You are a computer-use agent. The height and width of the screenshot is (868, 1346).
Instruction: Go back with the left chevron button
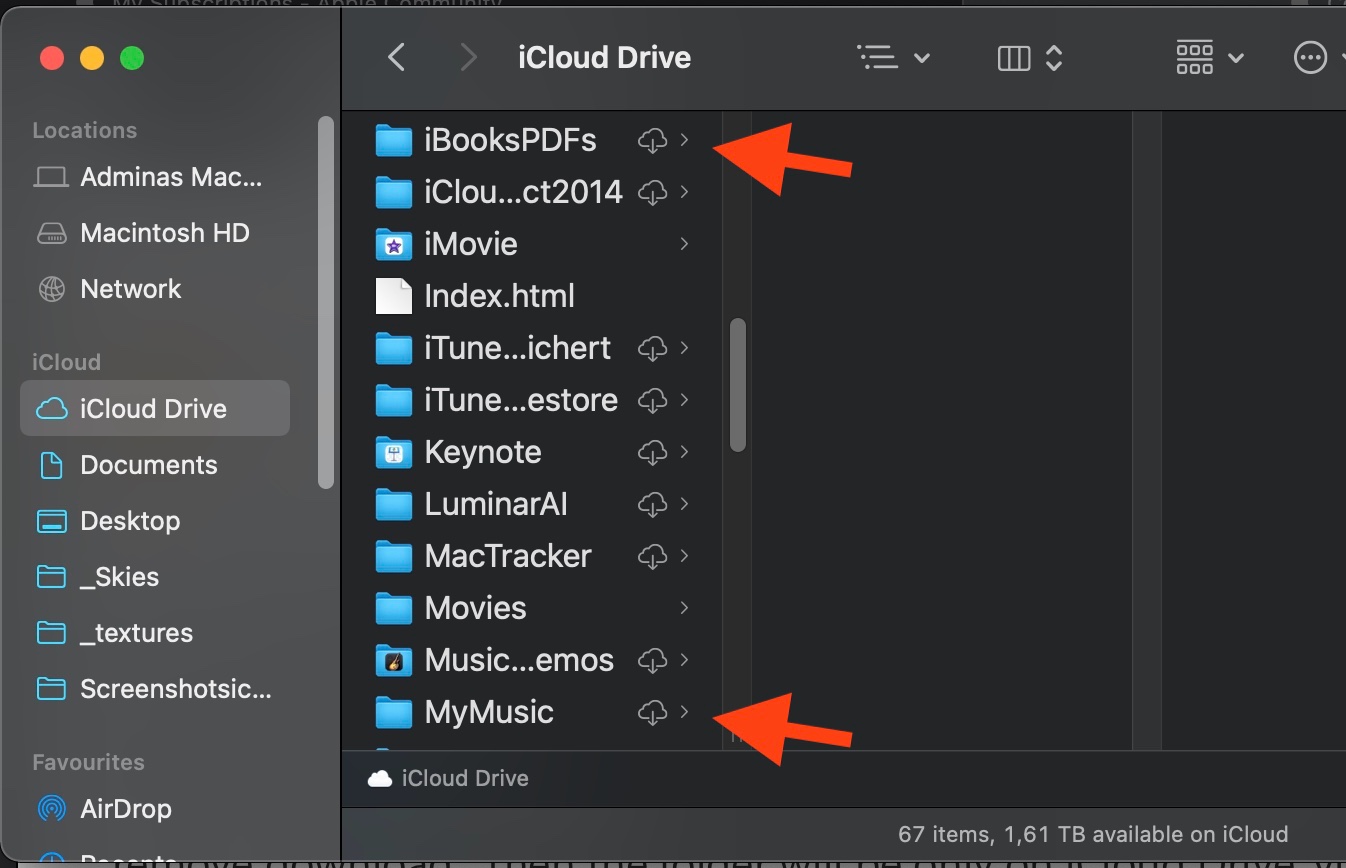tap(397, 58)
